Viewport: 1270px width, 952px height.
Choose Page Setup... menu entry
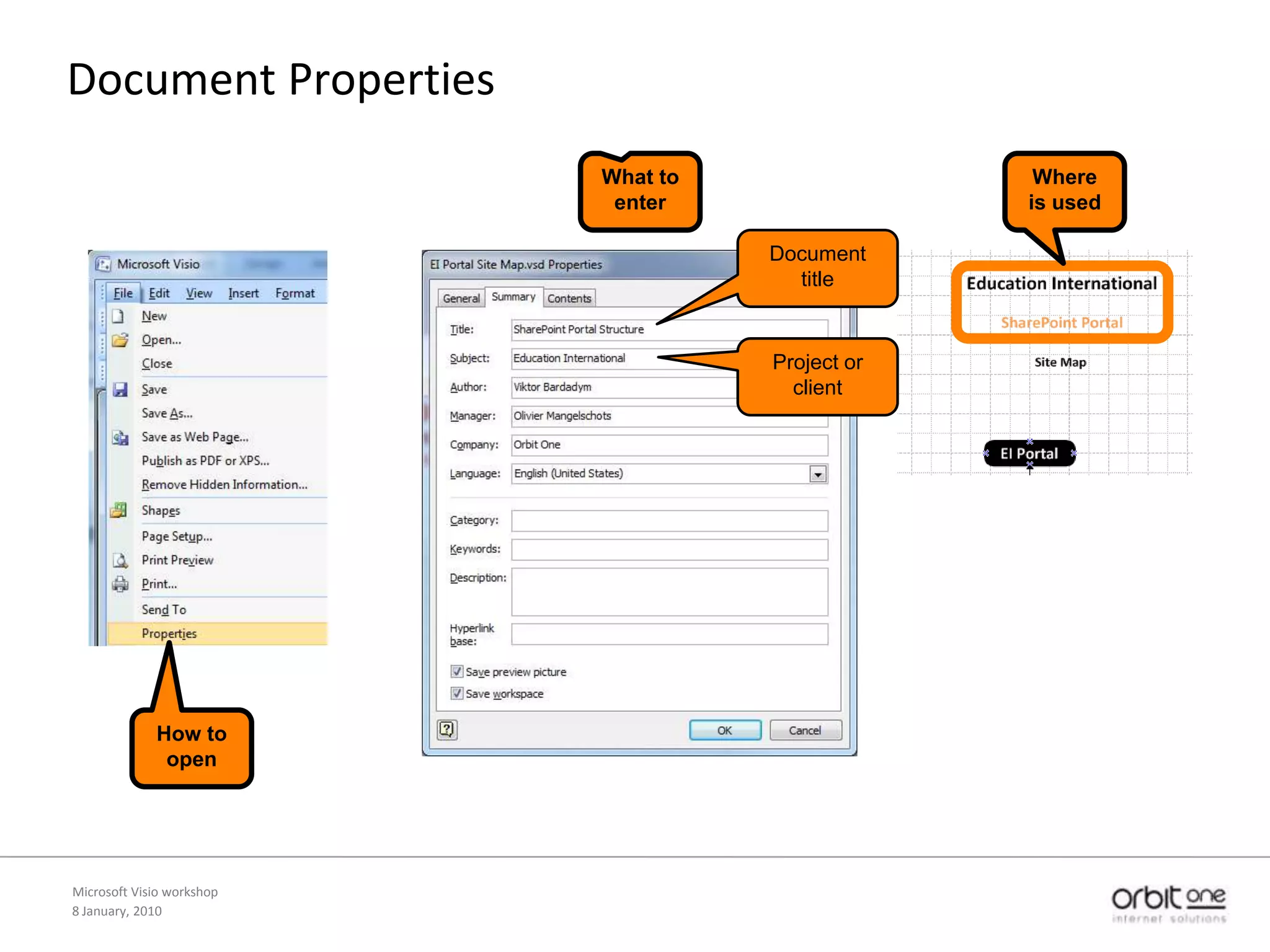click(x=217, y=537)
